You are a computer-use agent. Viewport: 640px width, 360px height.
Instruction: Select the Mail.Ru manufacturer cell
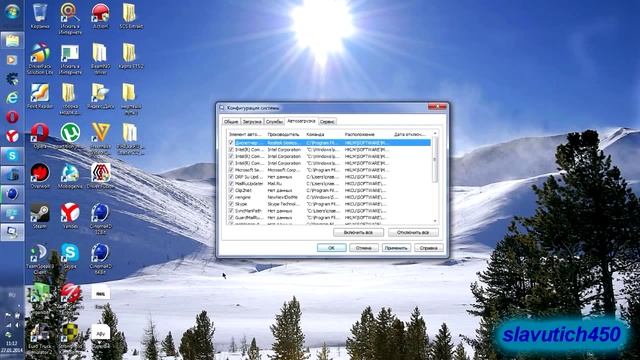[x=276, y=183]
